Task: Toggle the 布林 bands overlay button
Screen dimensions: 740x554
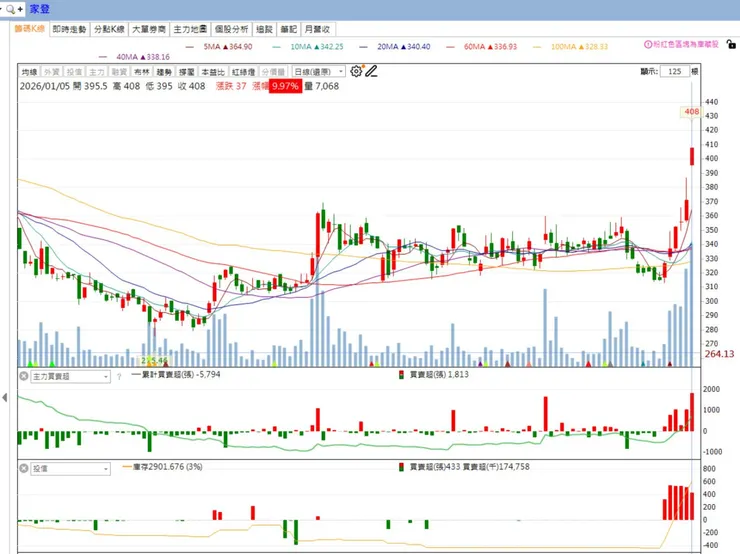Action: coord(142,72)
